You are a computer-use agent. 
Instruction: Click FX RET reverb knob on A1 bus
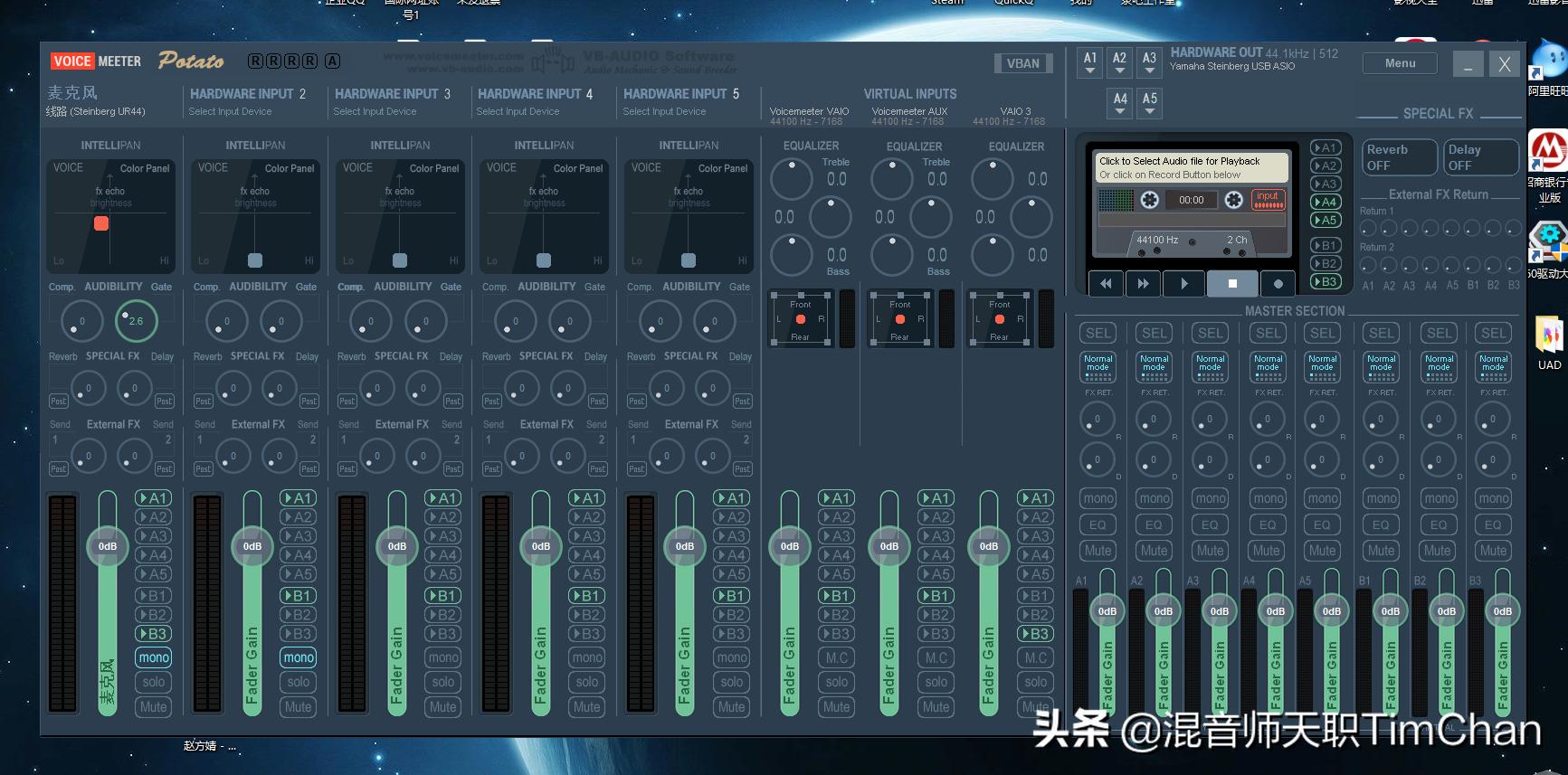(x=1098, y=419)
